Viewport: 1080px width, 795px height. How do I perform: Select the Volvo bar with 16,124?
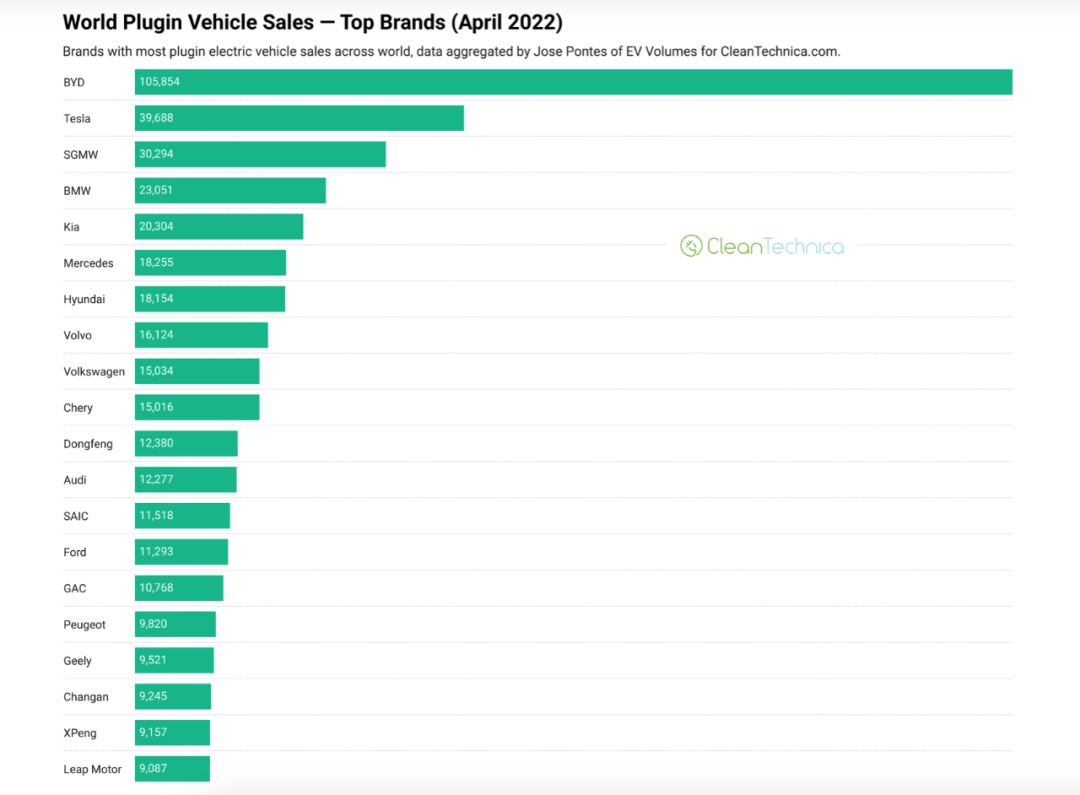coord(202,335)
